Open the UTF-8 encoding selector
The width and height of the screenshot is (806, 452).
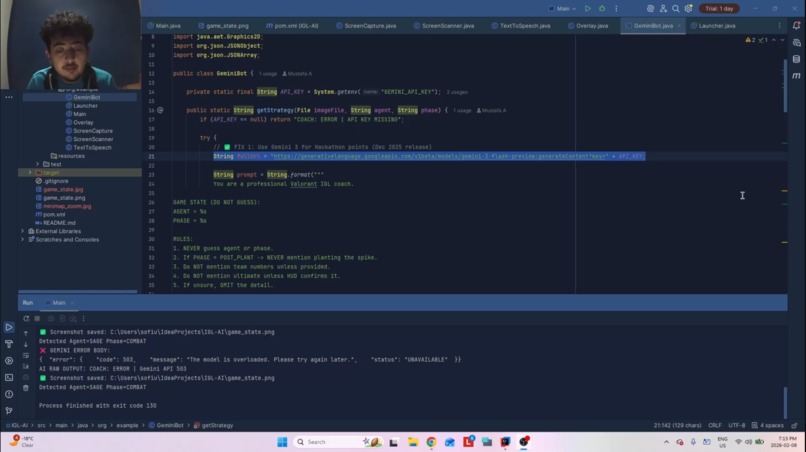(x=737, y=425)
